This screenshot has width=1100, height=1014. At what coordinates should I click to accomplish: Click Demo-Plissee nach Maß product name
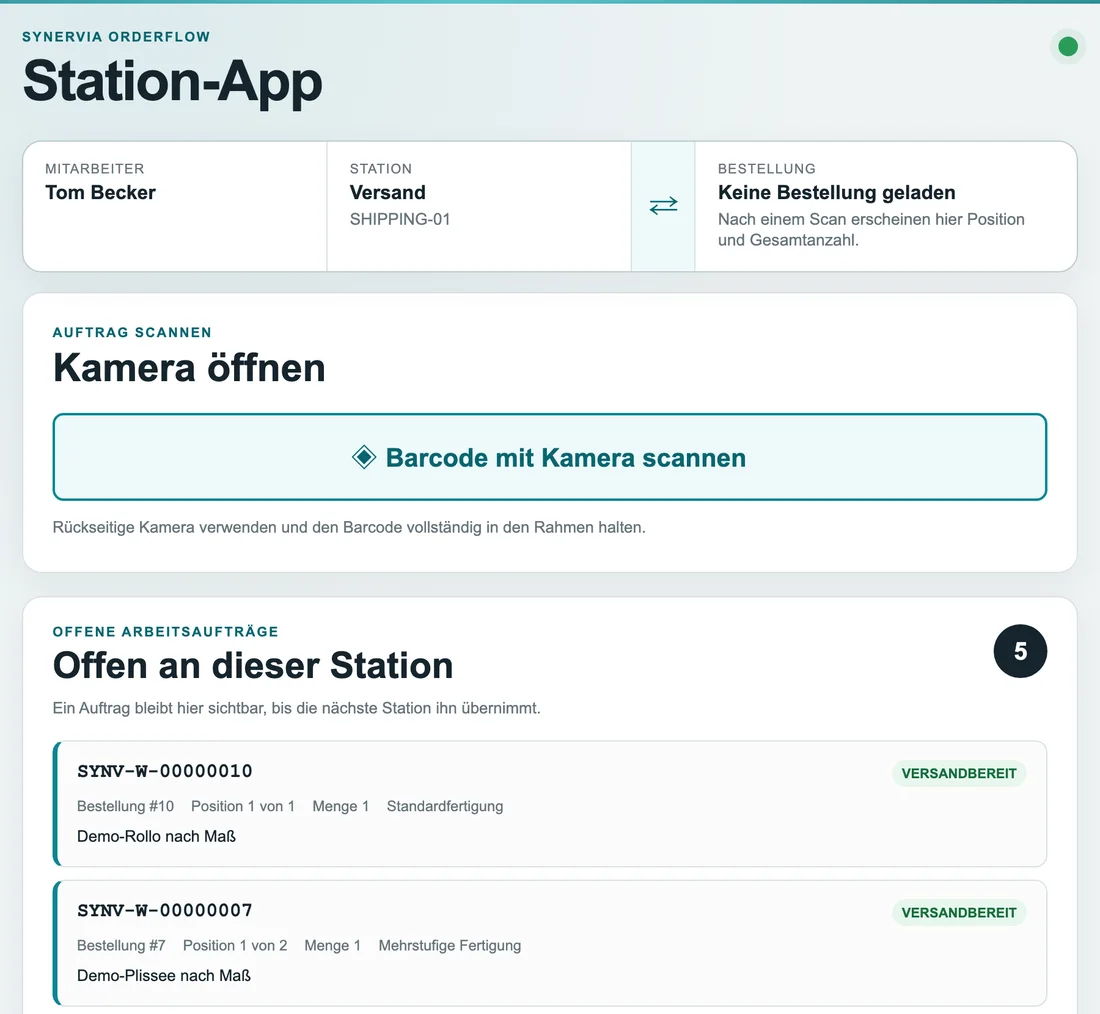pos(163,975)
